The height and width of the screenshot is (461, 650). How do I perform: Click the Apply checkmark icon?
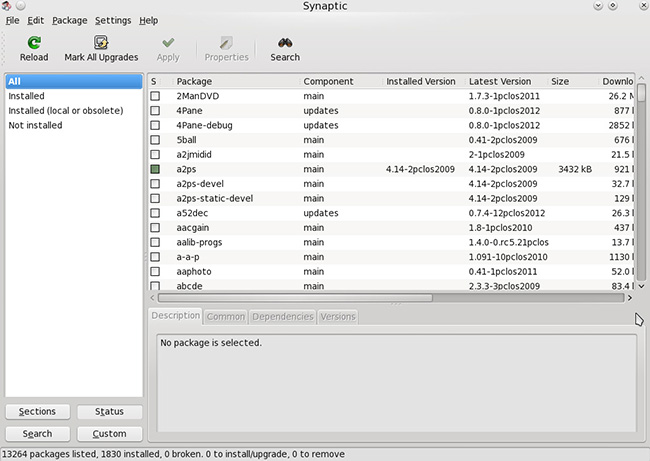click(168, 42)
